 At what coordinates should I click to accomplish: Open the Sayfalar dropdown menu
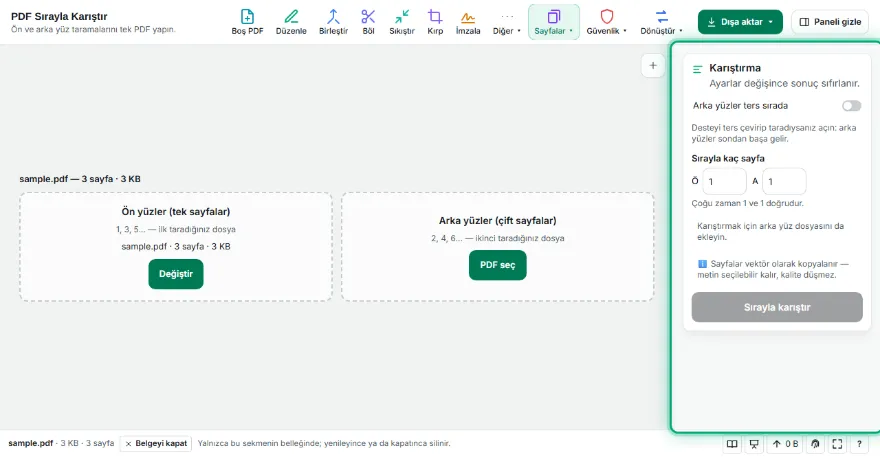(553, 22)
